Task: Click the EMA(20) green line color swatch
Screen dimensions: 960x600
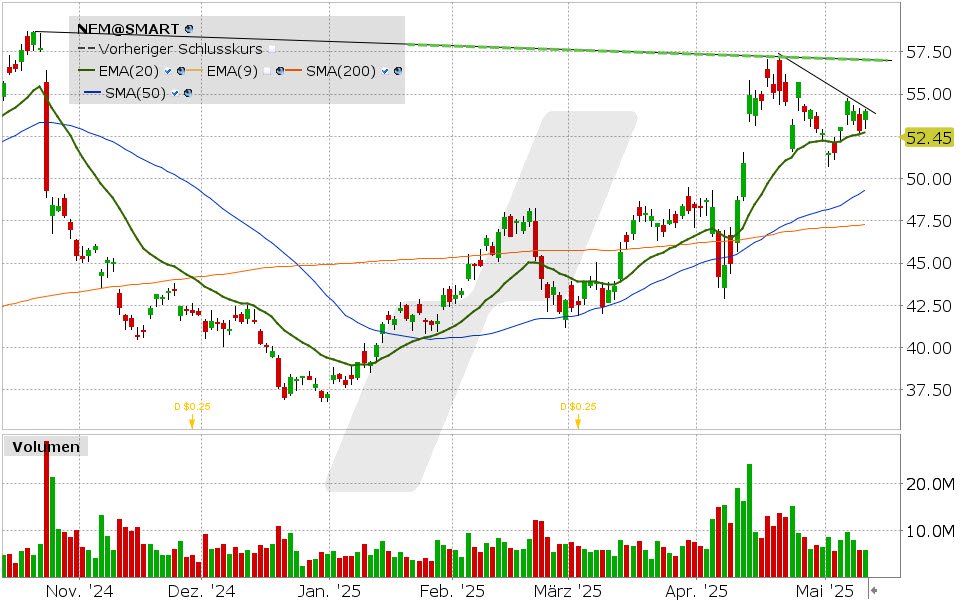Action: [87, 71]
